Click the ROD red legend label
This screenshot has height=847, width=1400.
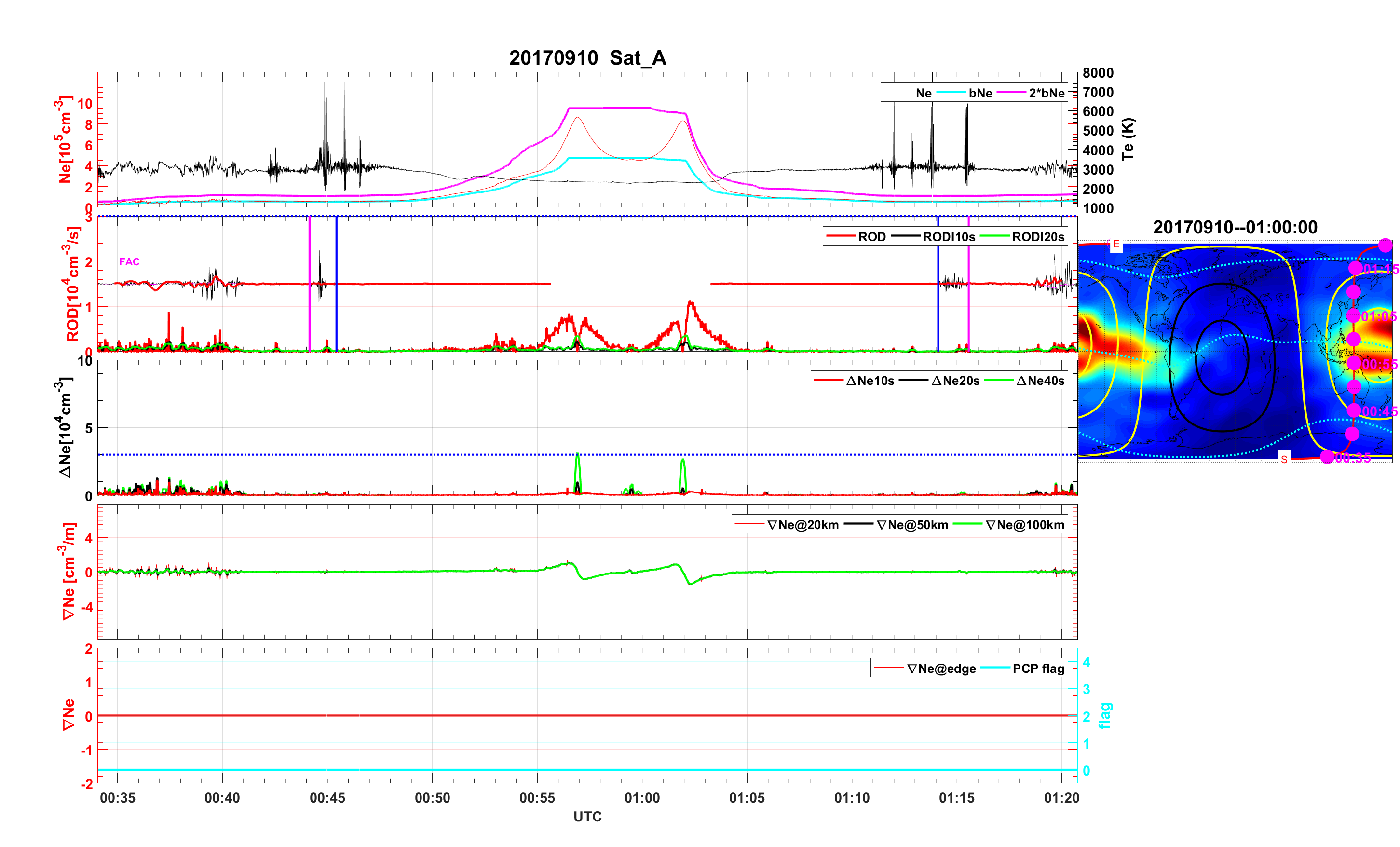click(871, 237)
